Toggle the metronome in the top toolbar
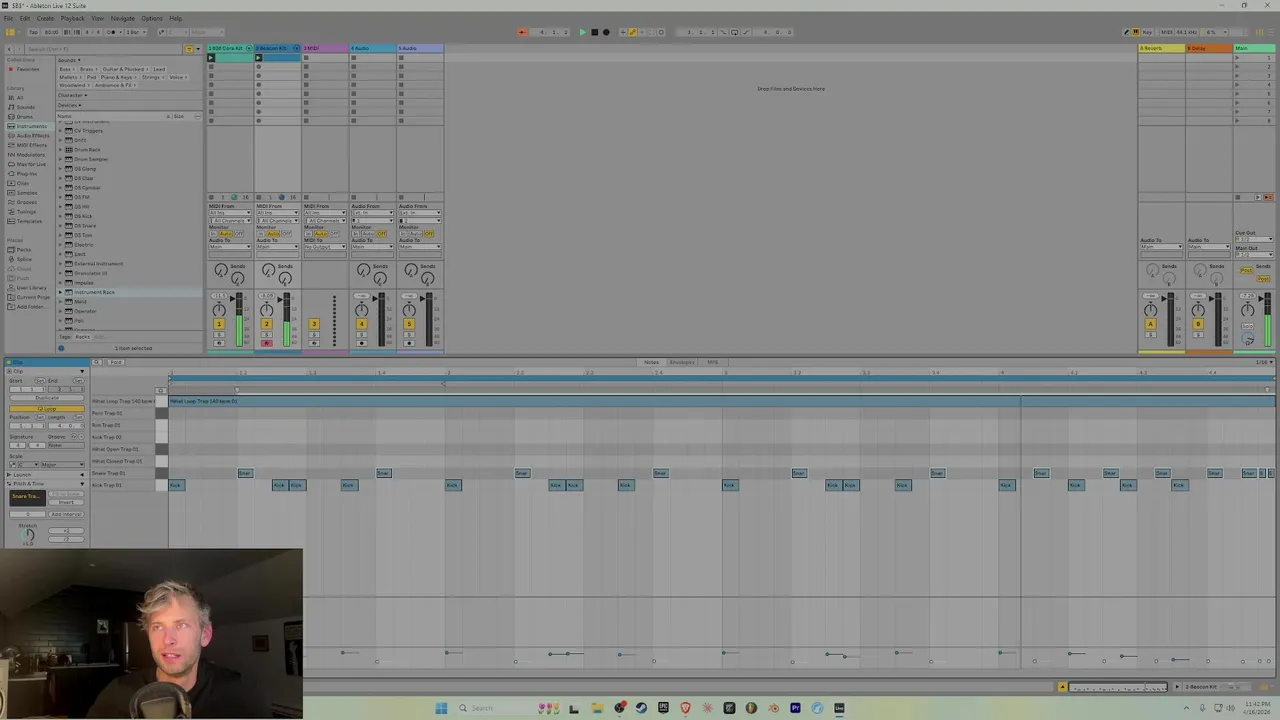This screenshot has width=1280, height=720. [x=111, y=32]
